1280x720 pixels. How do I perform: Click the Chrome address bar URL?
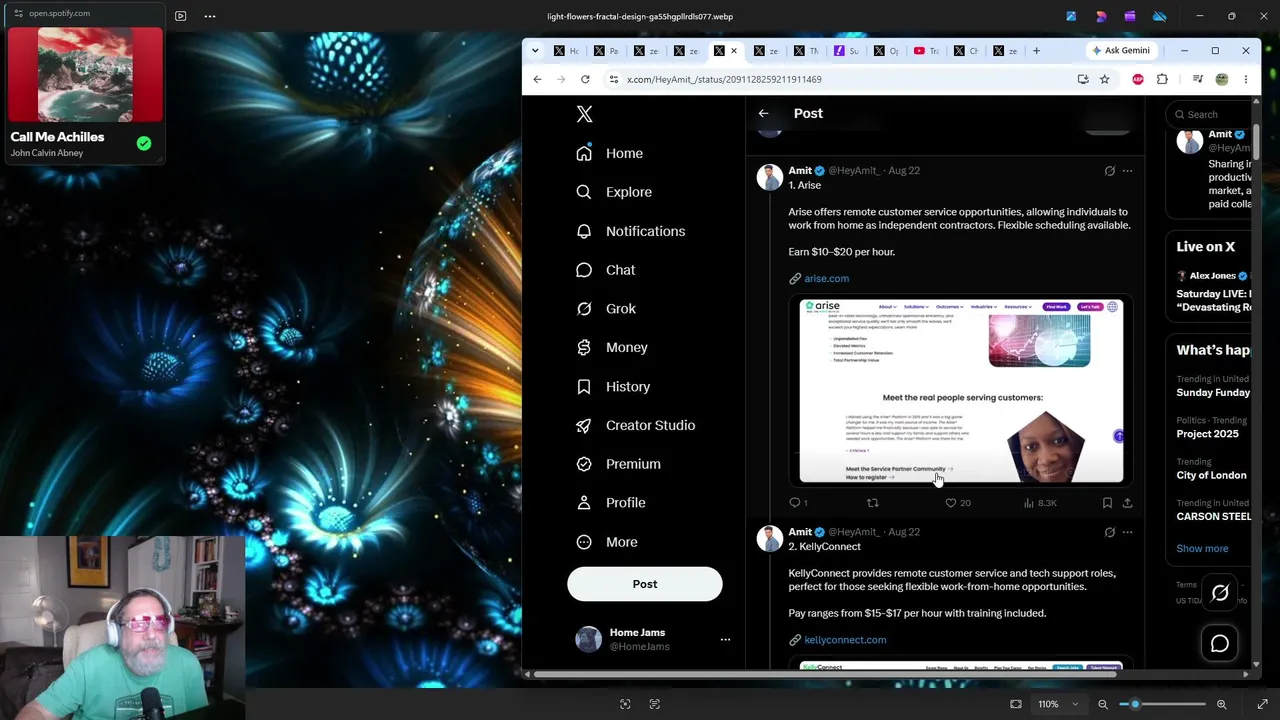(724, 79)
